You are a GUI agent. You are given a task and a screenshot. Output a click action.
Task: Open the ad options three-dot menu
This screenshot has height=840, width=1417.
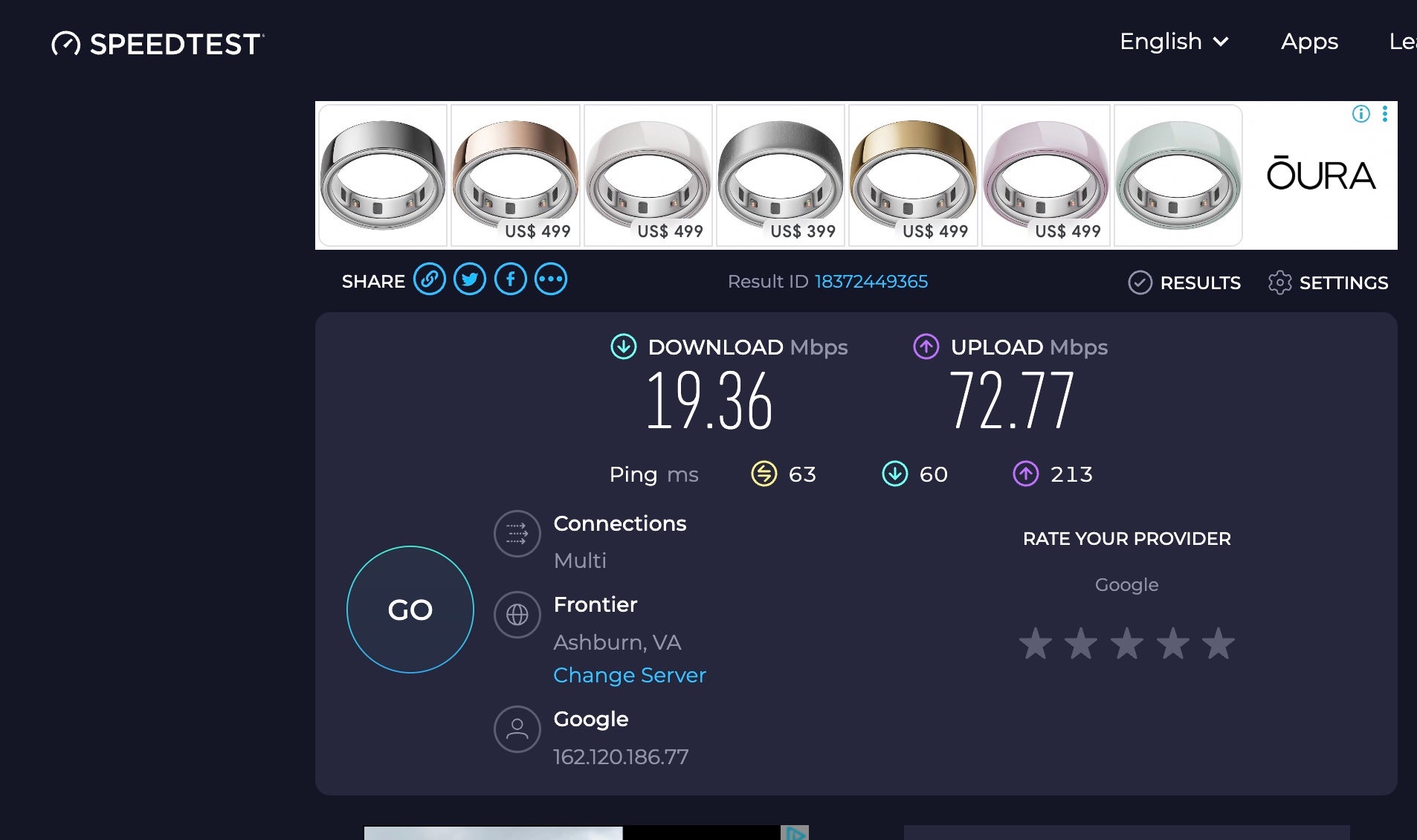pyautogui.click(x=1385, y=114)
